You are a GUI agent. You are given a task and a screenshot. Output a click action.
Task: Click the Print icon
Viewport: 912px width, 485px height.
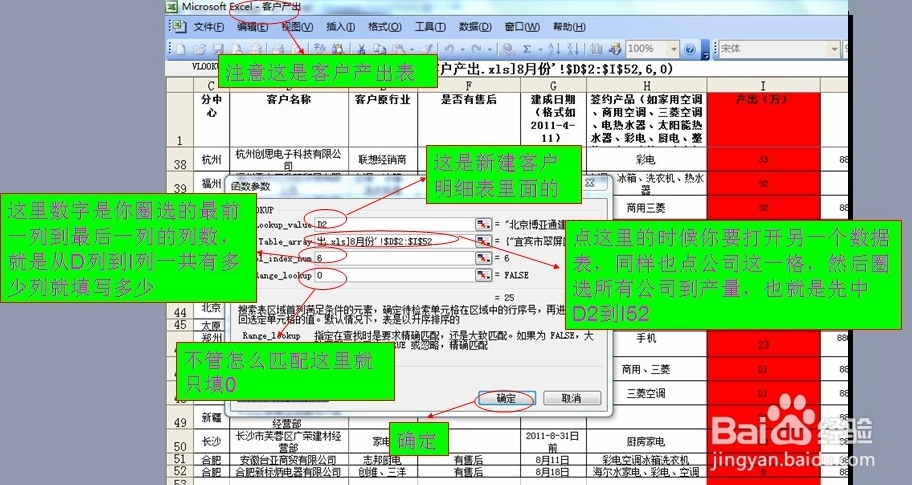(278, 49)
